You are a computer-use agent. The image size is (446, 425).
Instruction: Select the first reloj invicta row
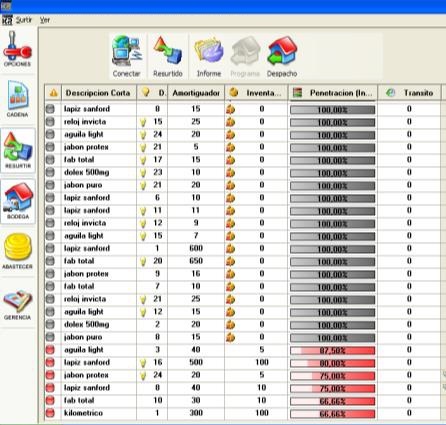point(243,122)
